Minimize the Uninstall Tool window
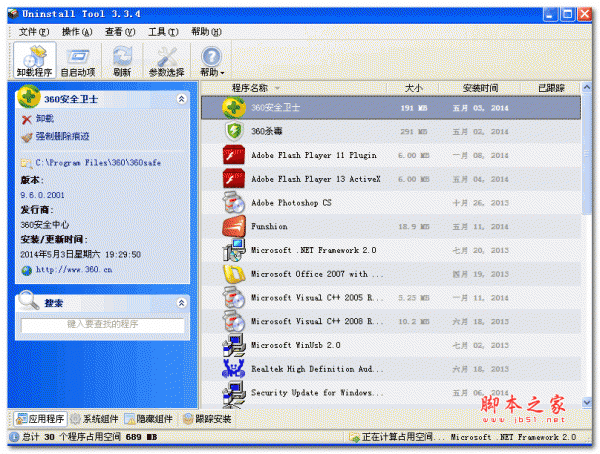This screenshot has width=600, height=454. pyautogui.click(x=551, y=15)
